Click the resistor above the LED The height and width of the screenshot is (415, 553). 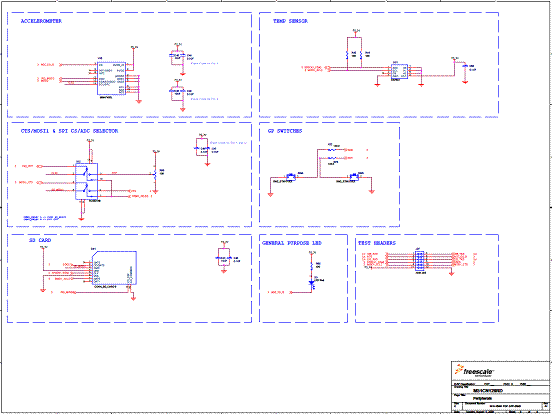tap(312, 265)
